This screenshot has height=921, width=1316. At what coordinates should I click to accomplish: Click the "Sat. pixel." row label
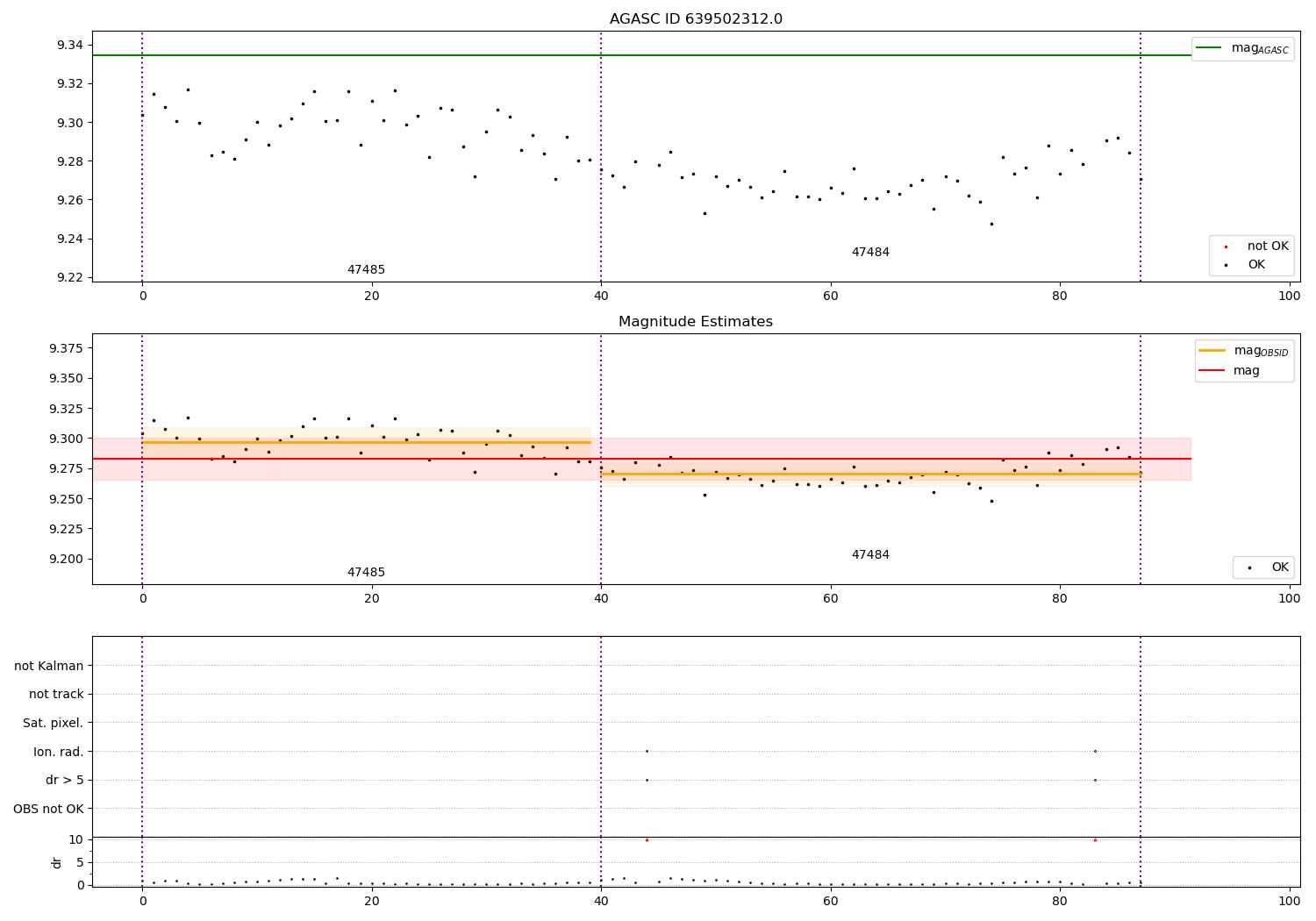click(x=53, y=724)
